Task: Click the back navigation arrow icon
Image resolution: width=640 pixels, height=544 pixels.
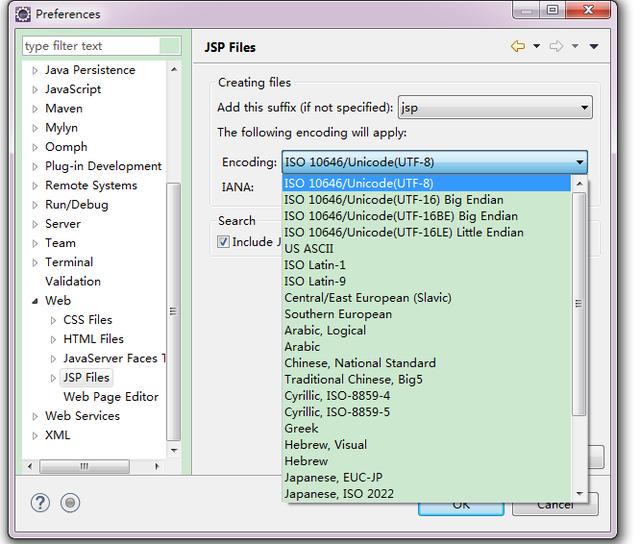Action: coord(517,46)
